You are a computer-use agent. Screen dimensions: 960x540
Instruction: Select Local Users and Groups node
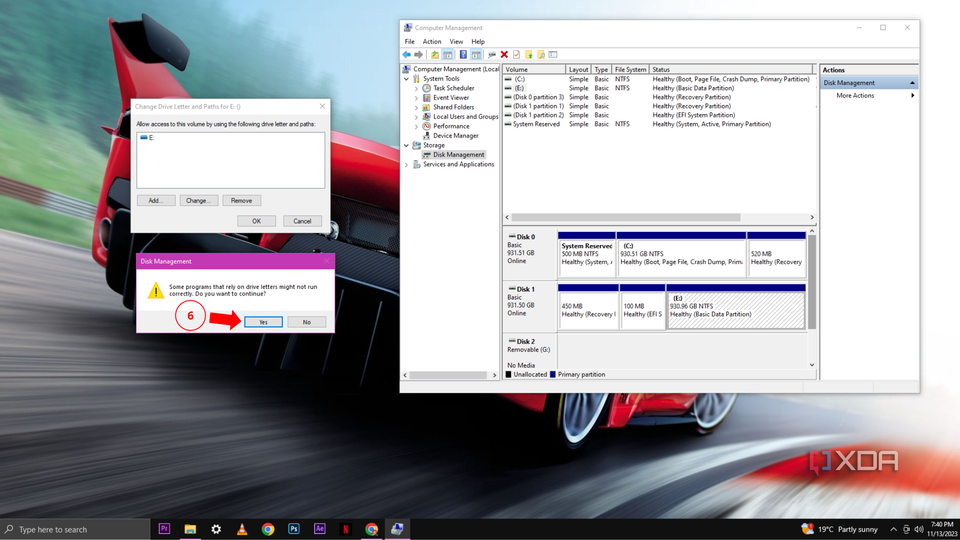coord(465,116)
